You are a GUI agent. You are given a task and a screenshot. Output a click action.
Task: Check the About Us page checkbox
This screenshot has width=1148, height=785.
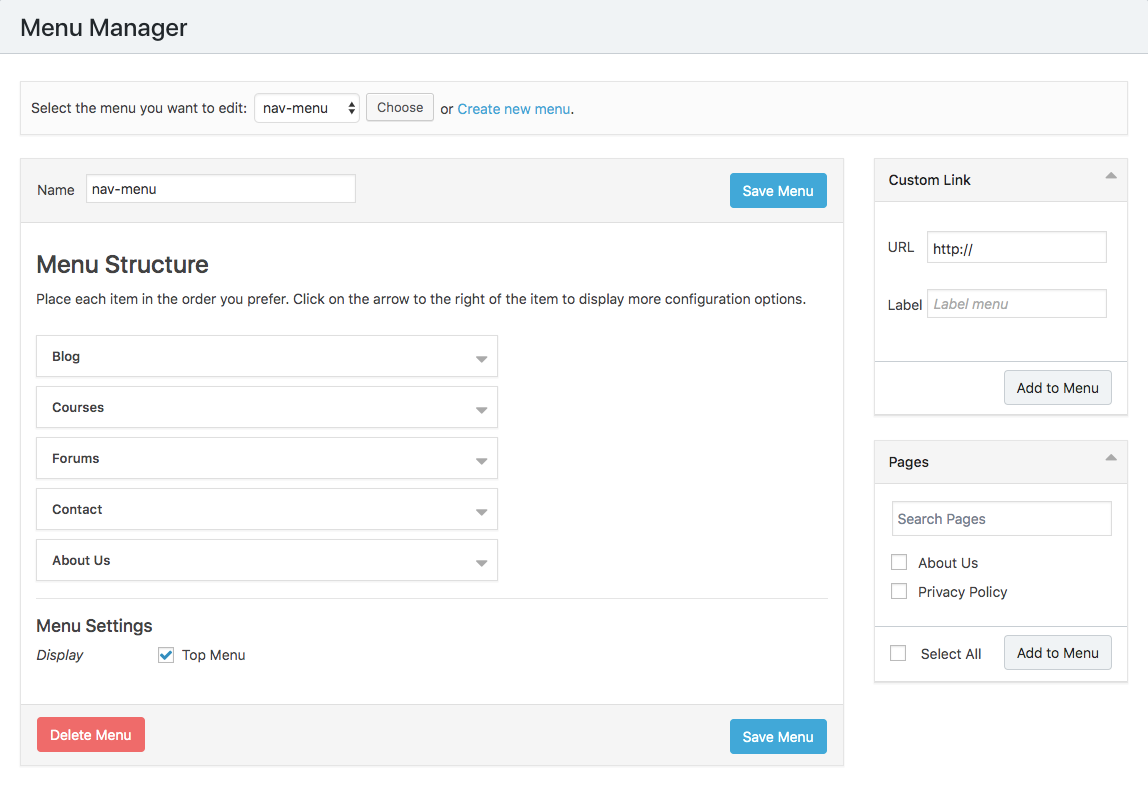(x=899, y=562)
